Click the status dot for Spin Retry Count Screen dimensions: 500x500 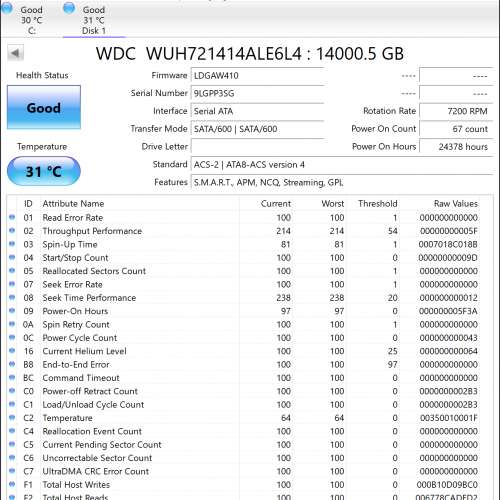pos(12,324)
